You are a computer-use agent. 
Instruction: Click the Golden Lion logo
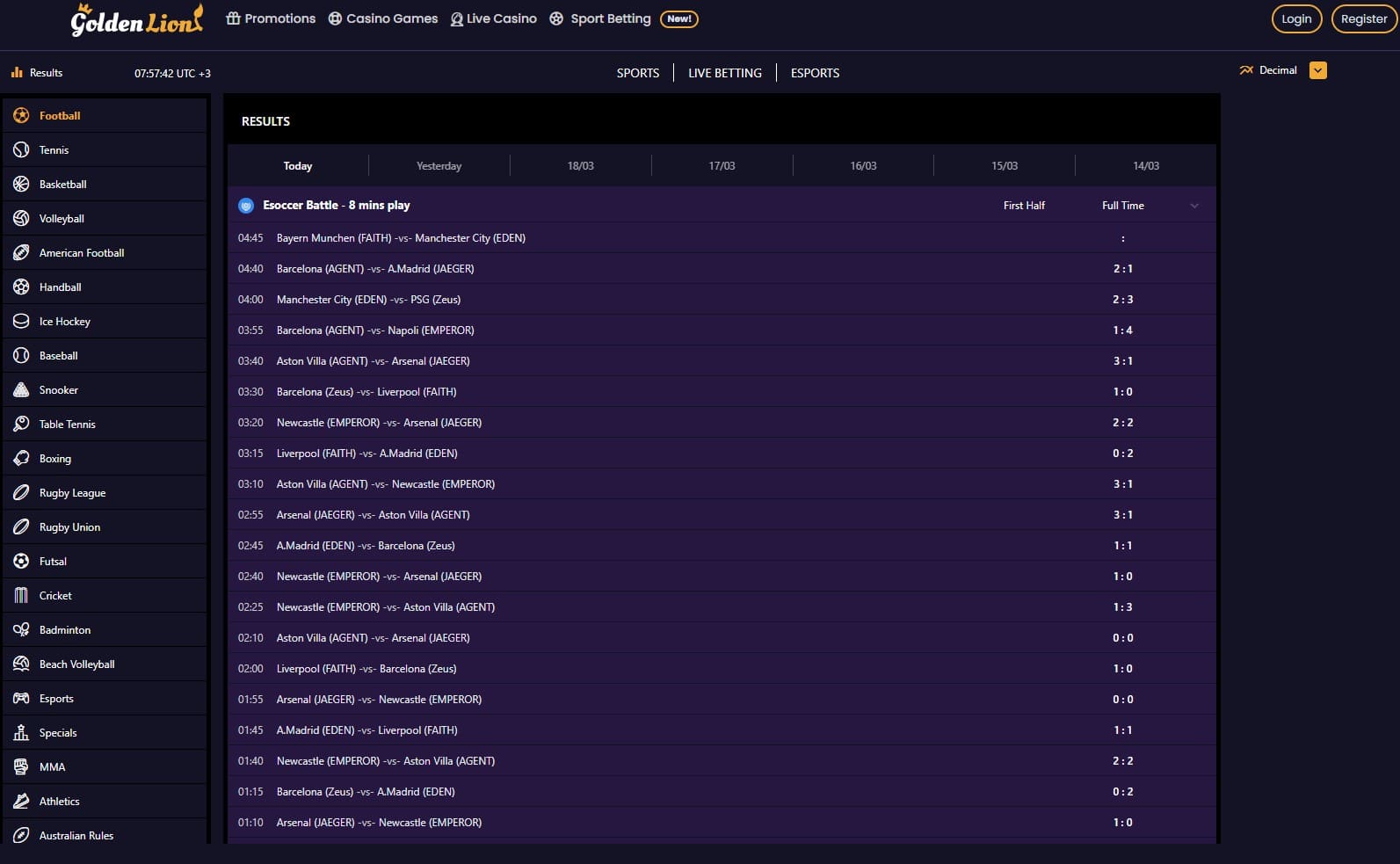tap(137, 20)
